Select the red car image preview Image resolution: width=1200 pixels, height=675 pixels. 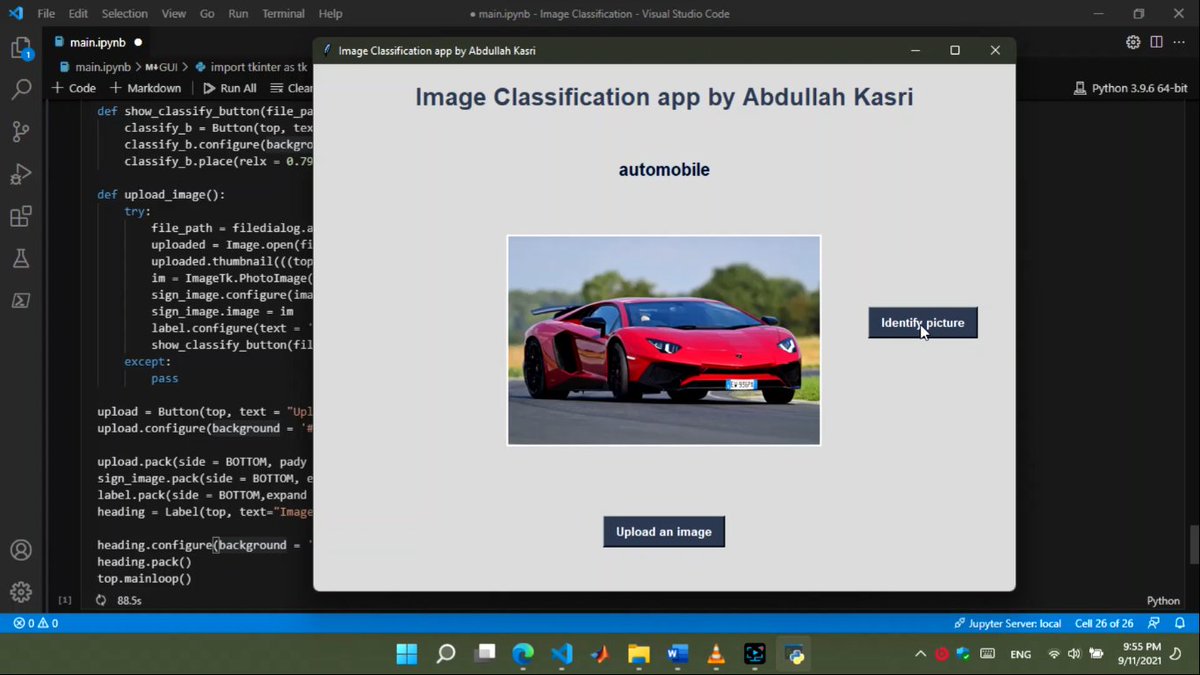[x=663, y=339]
